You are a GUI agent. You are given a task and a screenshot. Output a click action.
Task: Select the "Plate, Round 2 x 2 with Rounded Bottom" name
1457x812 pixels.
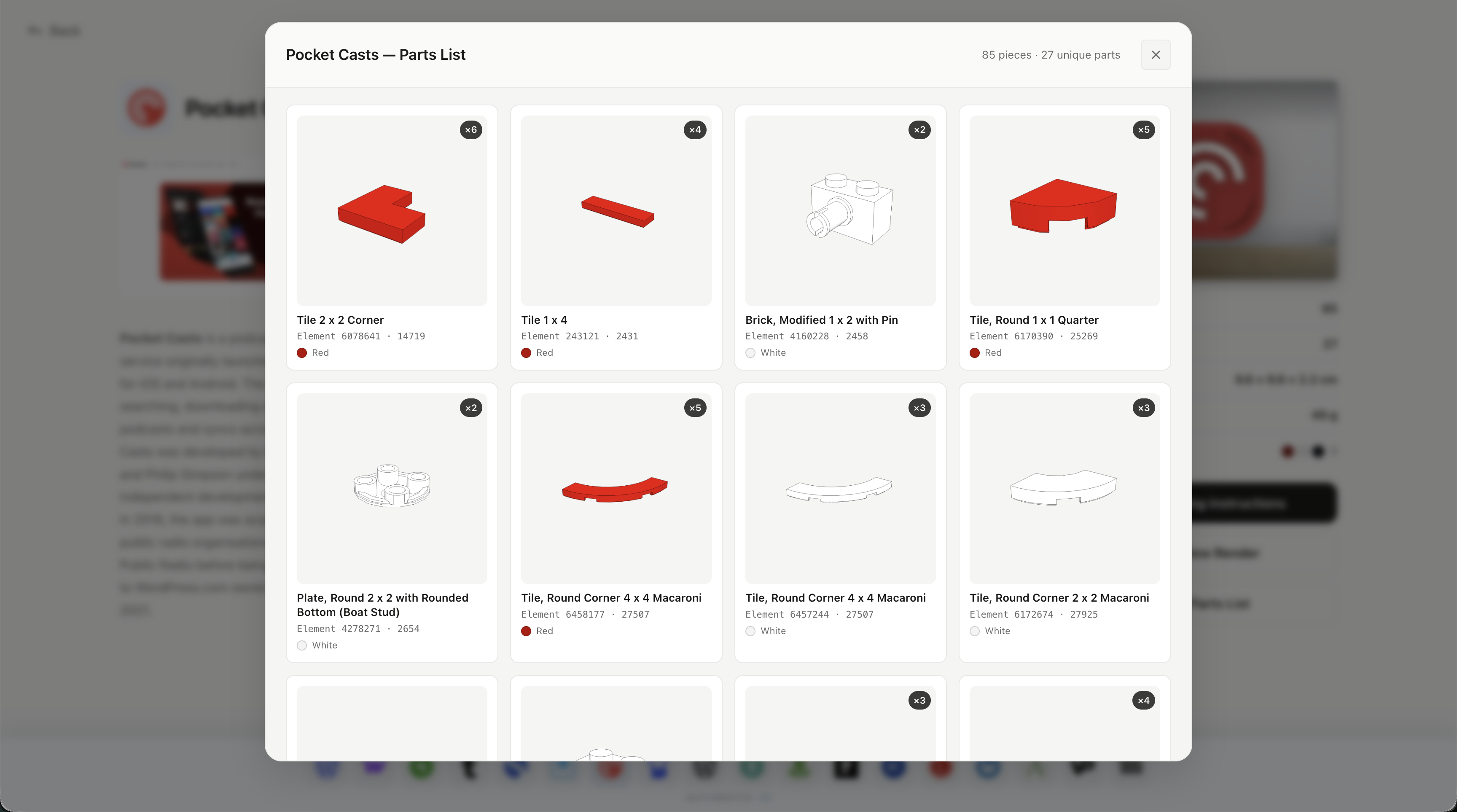point(383,605)
